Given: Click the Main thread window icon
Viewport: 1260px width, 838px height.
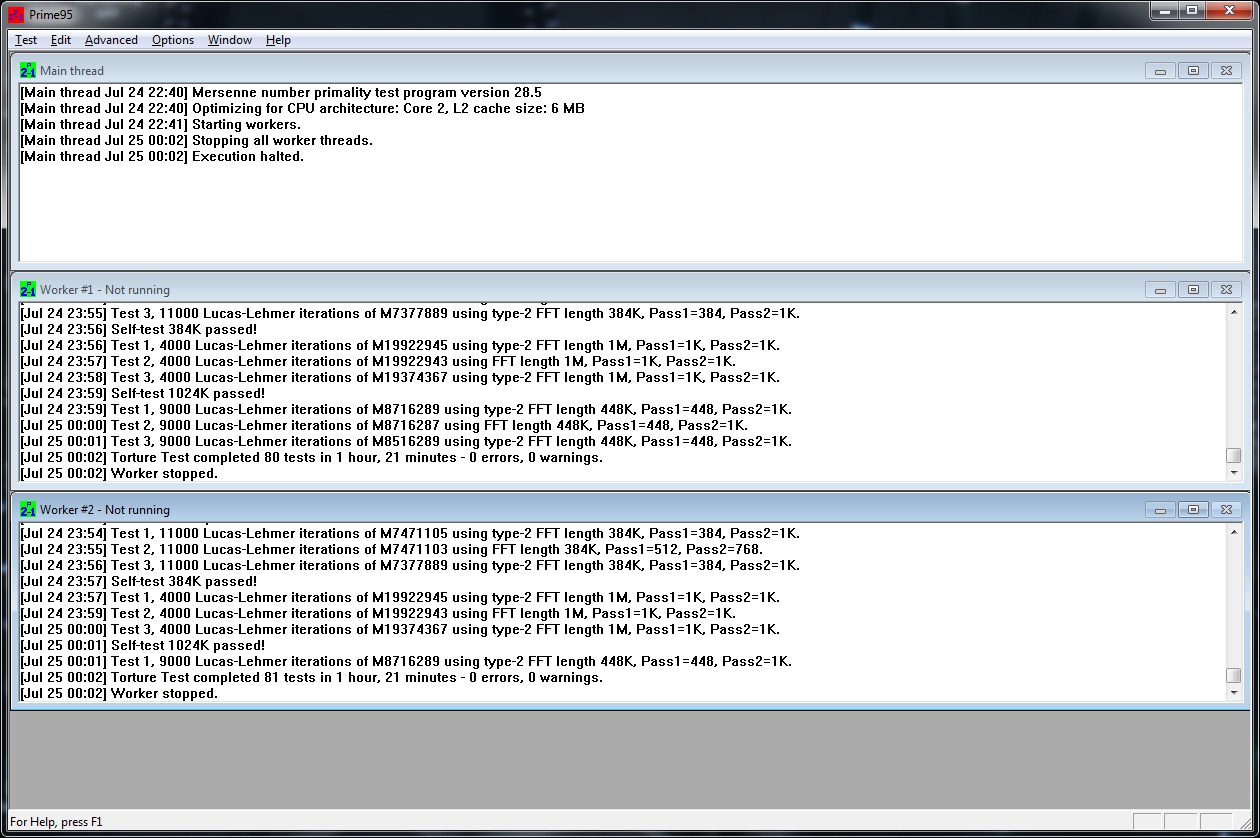Looking at the screenshot, I should click(x=28, y=71).
